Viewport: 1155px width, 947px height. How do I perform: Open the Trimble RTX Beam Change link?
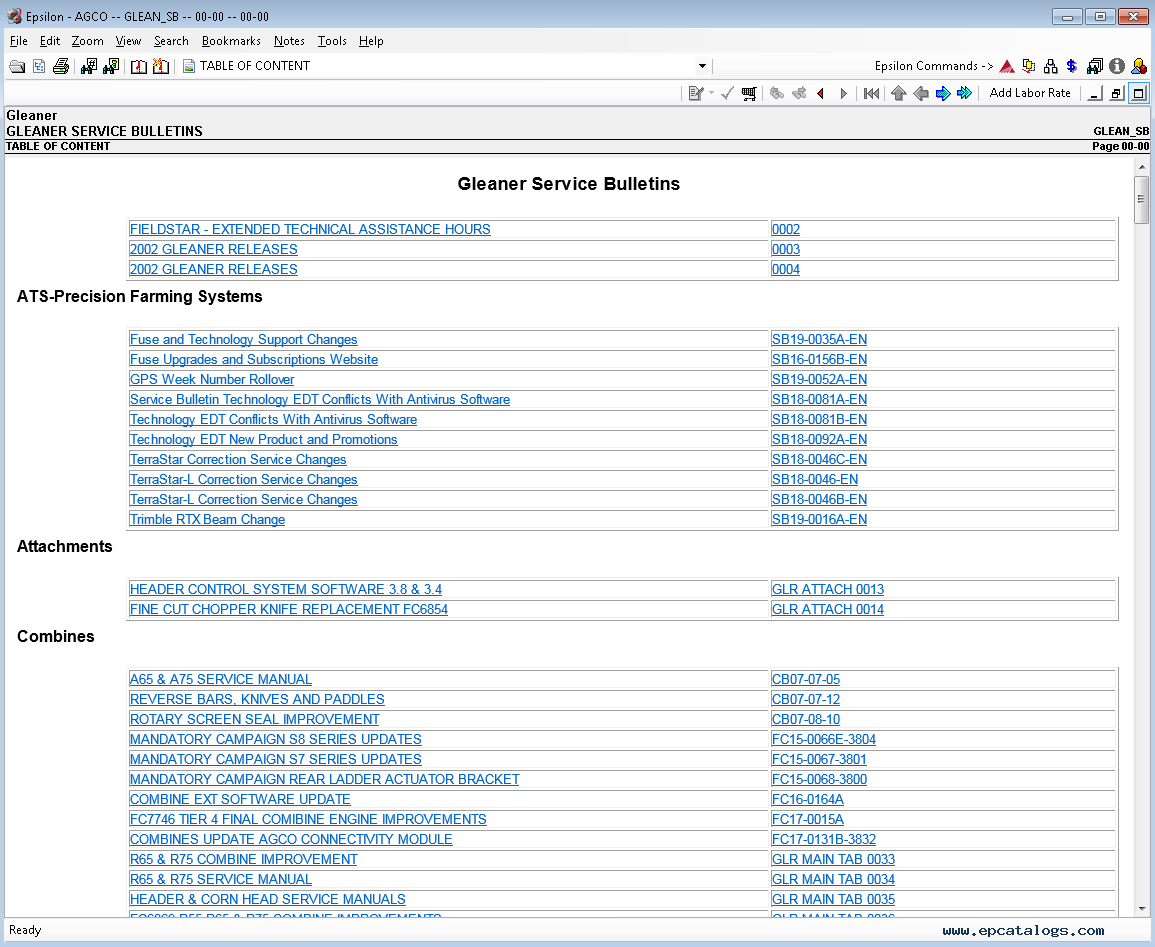(x=207, y=520)
